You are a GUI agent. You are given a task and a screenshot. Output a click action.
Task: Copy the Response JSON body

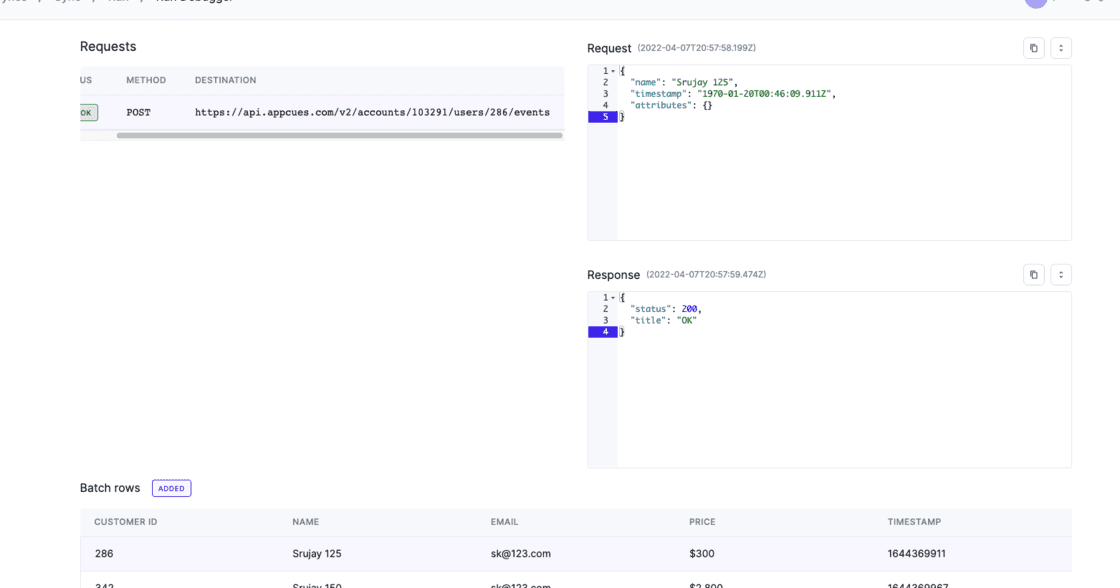[x=1034, y=273]
